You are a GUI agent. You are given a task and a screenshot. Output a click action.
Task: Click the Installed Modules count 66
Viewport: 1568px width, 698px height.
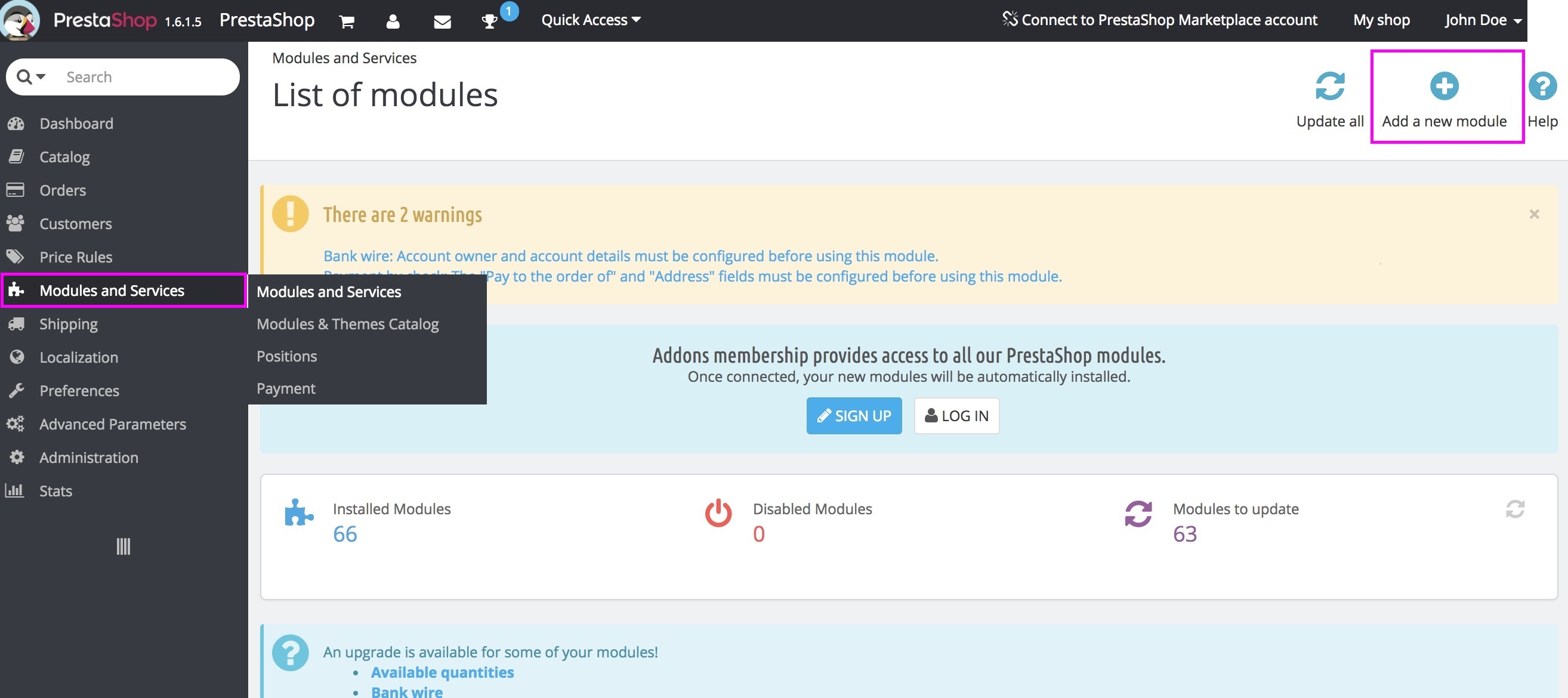tap(344, 535)
